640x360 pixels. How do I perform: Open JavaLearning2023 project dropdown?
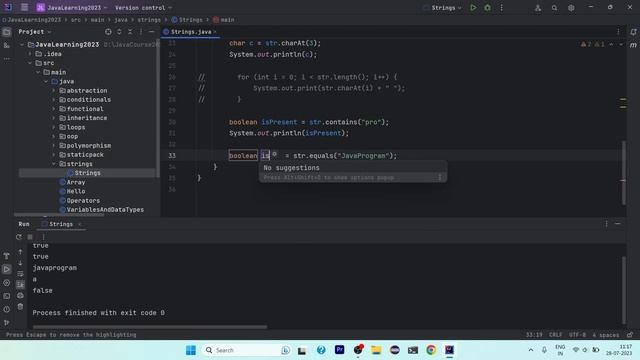point(72,8)
